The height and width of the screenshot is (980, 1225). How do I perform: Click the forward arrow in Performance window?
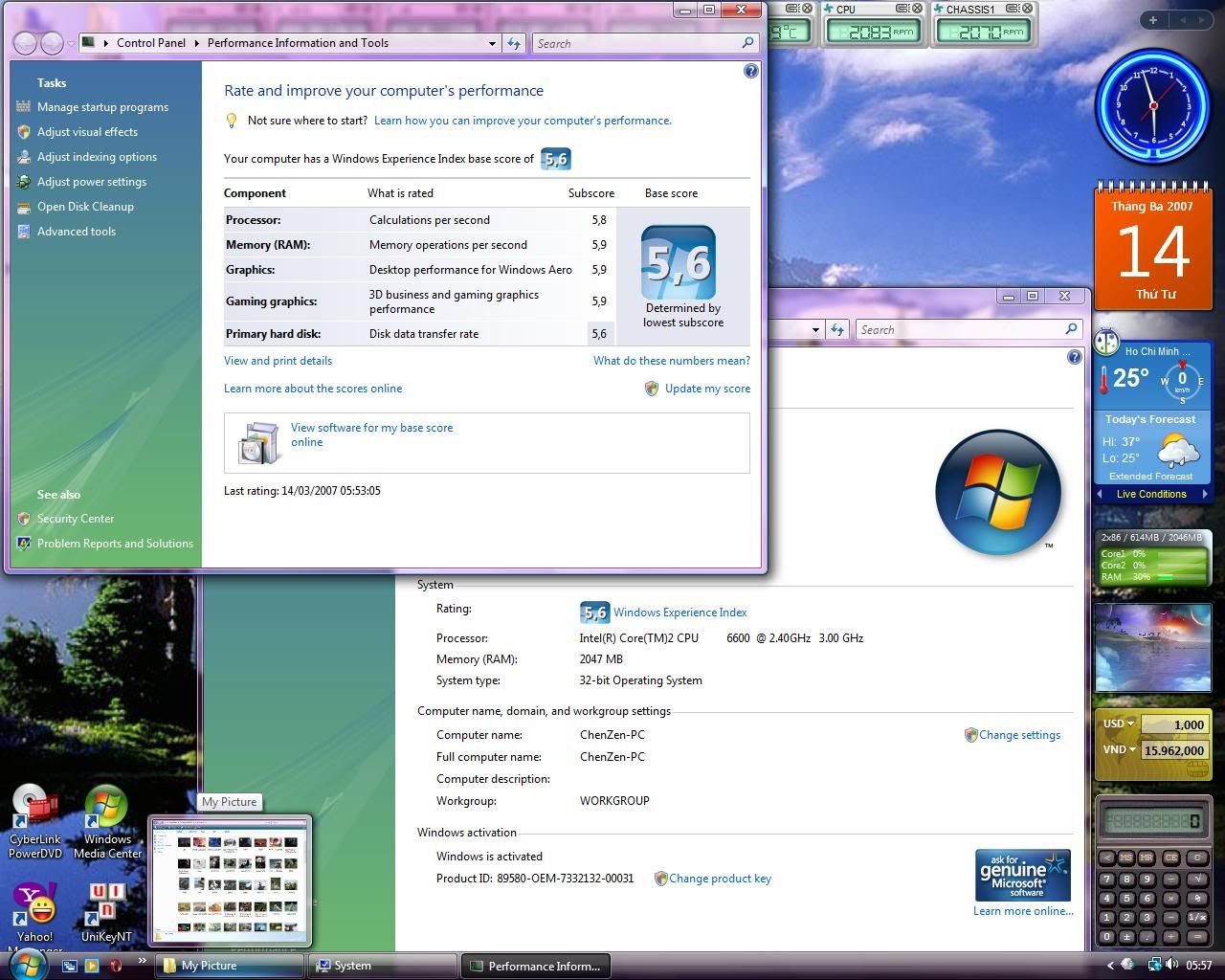pyautogui.click(x=52, y=43)
